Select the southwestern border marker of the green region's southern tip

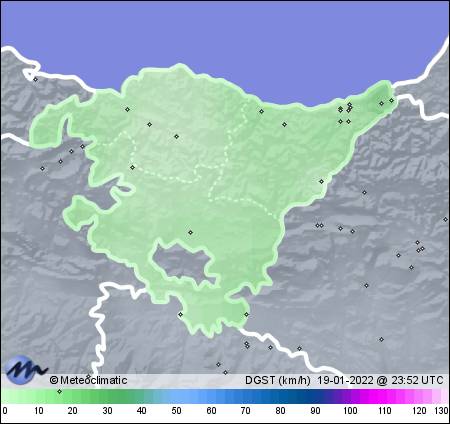click(x=180, y=314)
